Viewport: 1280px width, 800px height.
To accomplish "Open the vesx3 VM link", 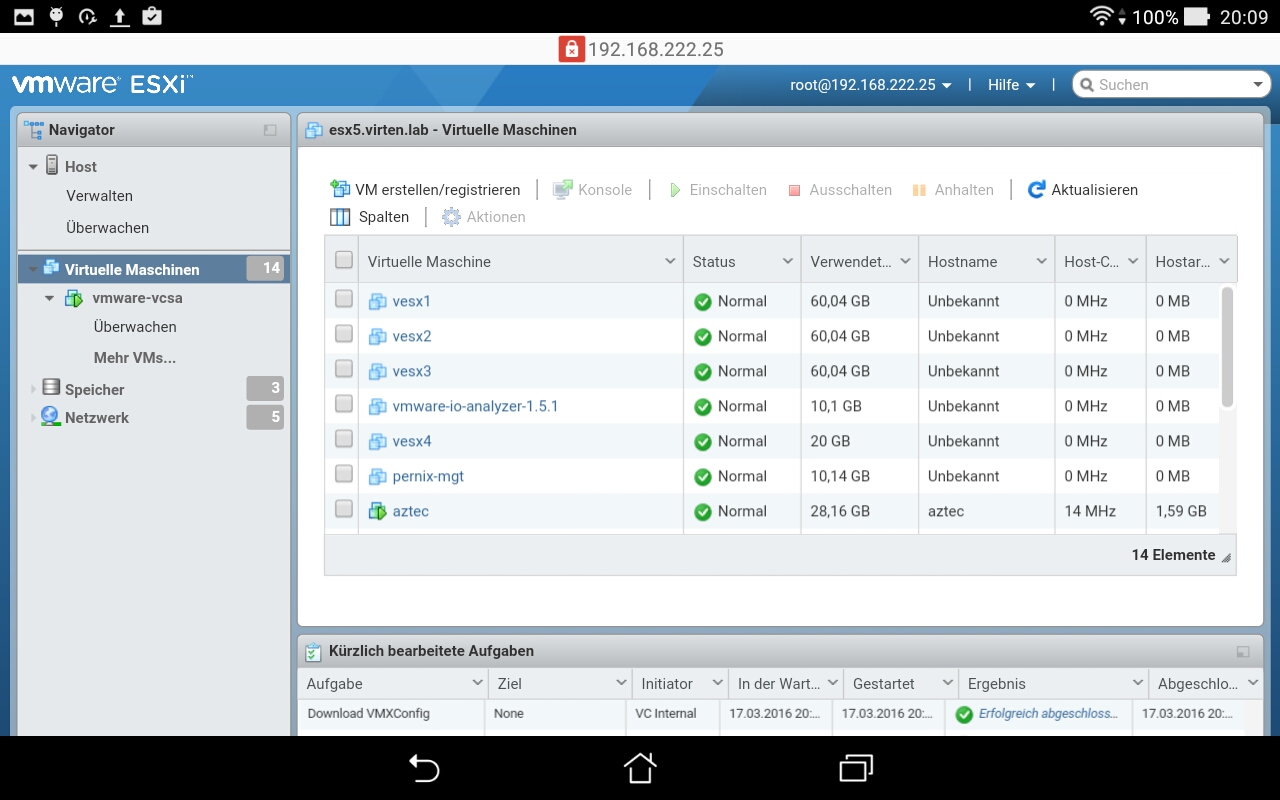I will [x=412, y=371].
